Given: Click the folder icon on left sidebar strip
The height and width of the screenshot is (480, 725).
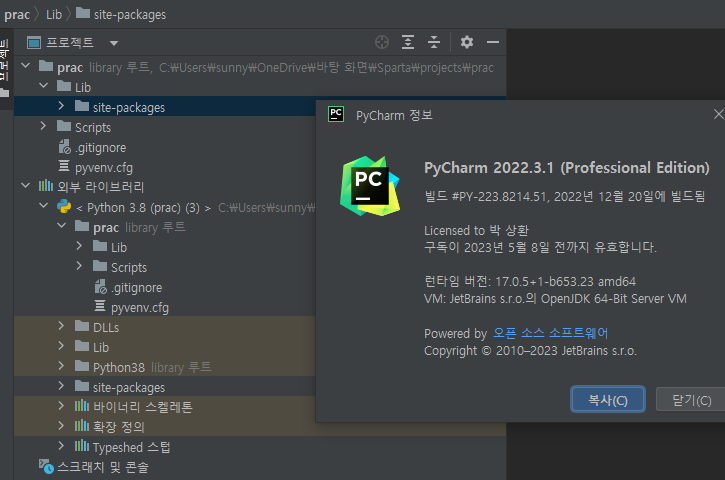Looking at the screenshot, I should tap(5, 92).
